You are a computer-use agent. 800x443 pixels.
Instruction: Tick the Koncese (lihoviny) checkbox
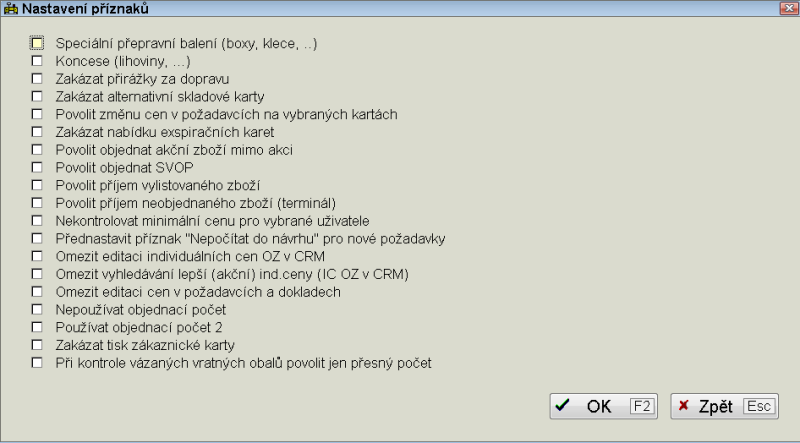tap(37, 61)
